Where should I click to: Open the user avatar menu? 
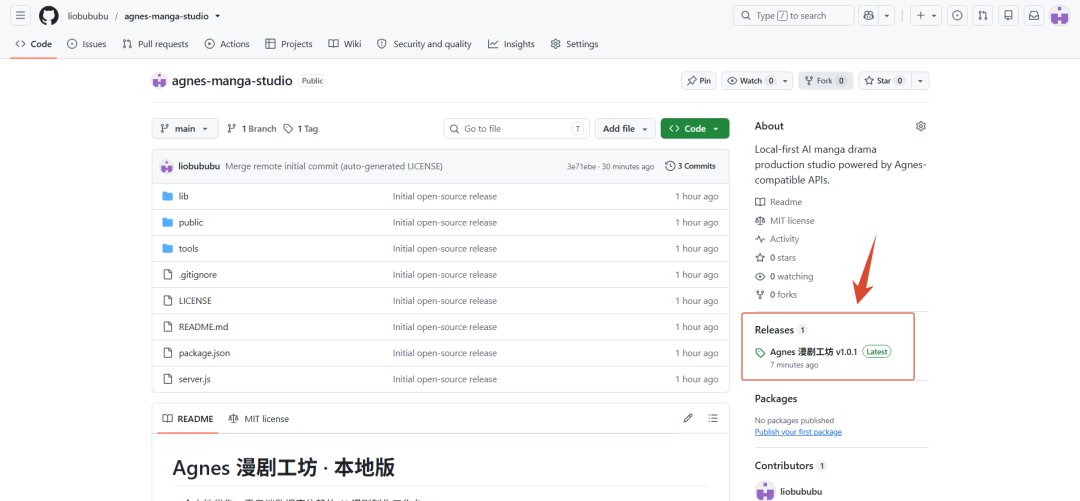(1059, 15)
